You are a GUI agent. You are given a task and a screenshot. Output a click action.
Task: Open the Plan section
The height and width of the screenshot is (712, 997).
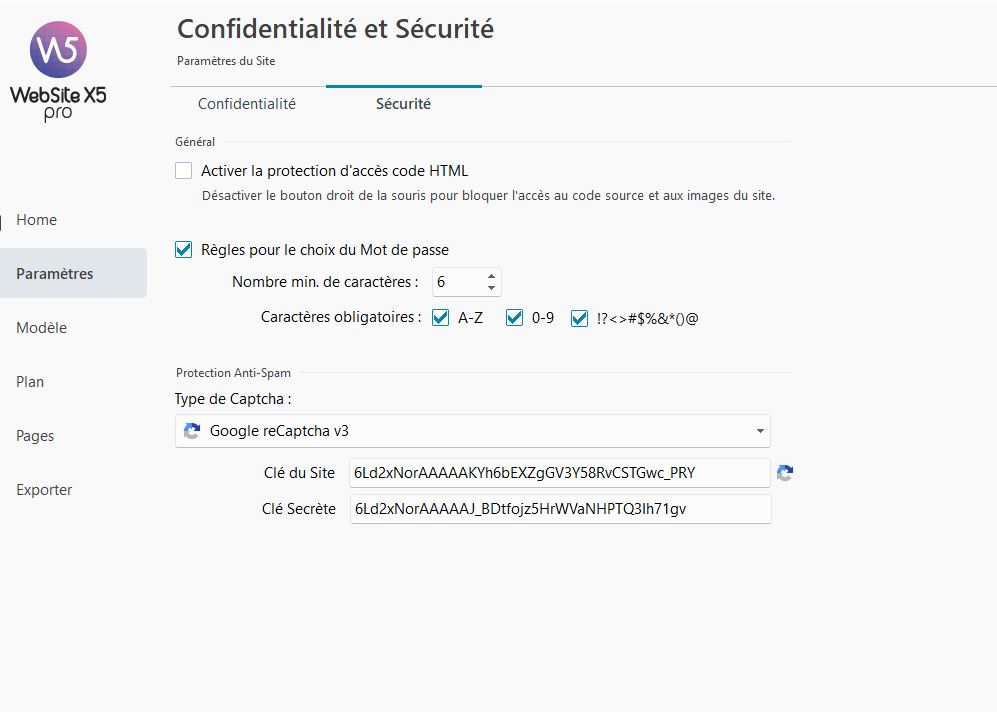tap(30, 382)
